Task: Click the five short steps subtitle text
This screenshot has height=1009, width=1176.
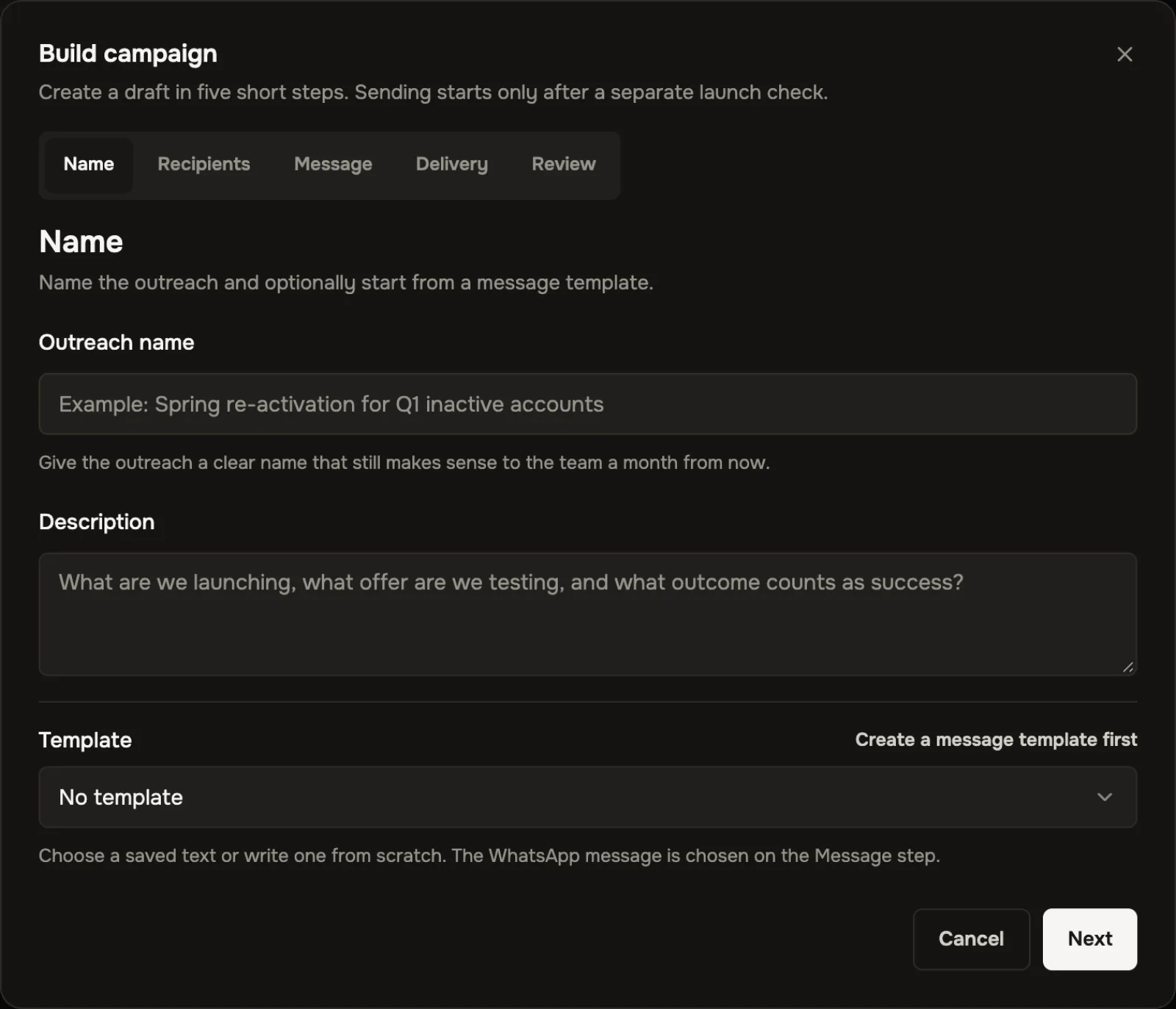Action: pyautogui.click(x=433, y=93)
